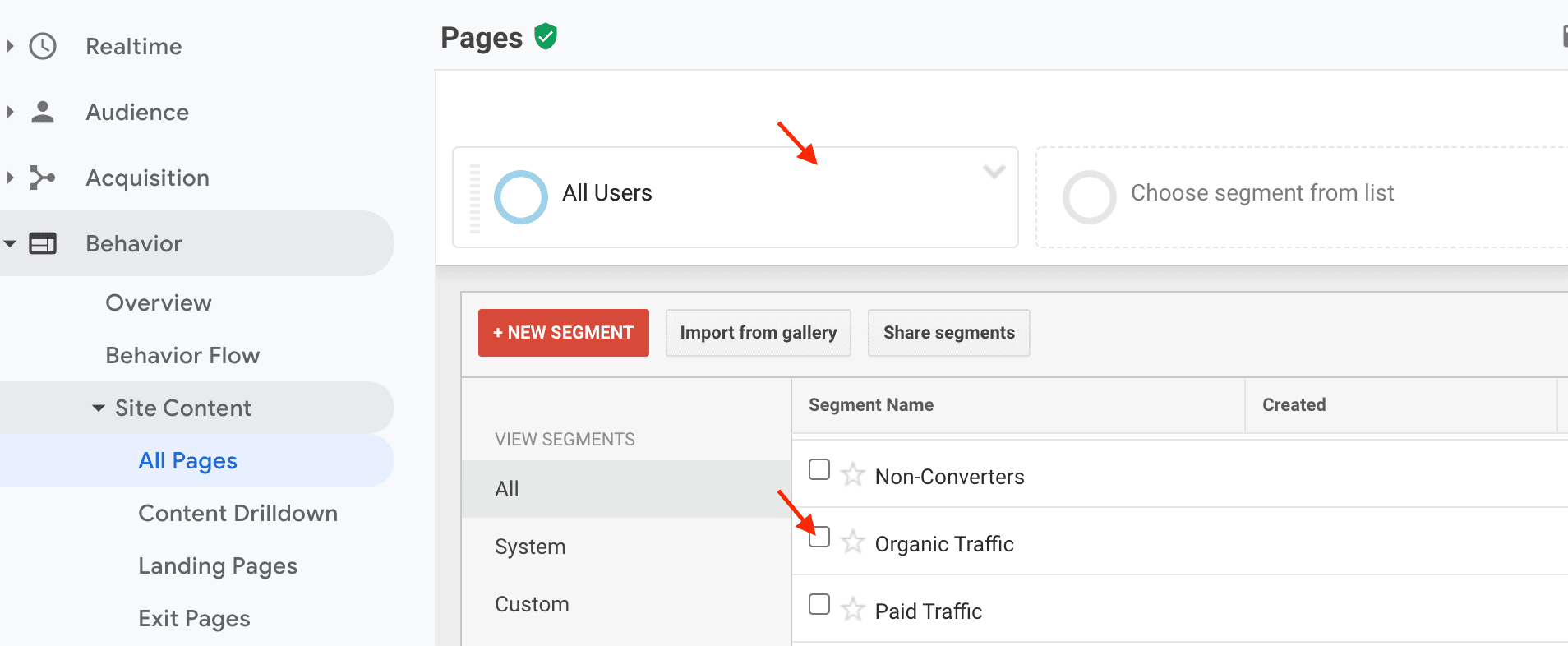Select Site Content submenu

click(x=197, y=408)
